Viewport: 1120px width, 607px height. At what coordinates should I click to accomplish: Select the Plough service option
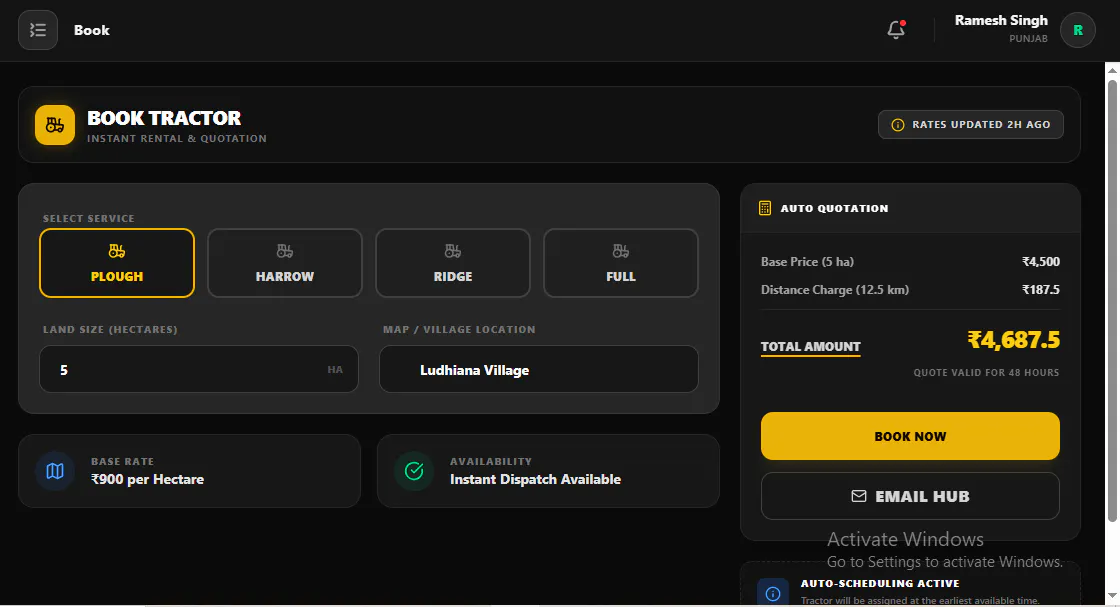click(117, 263)
